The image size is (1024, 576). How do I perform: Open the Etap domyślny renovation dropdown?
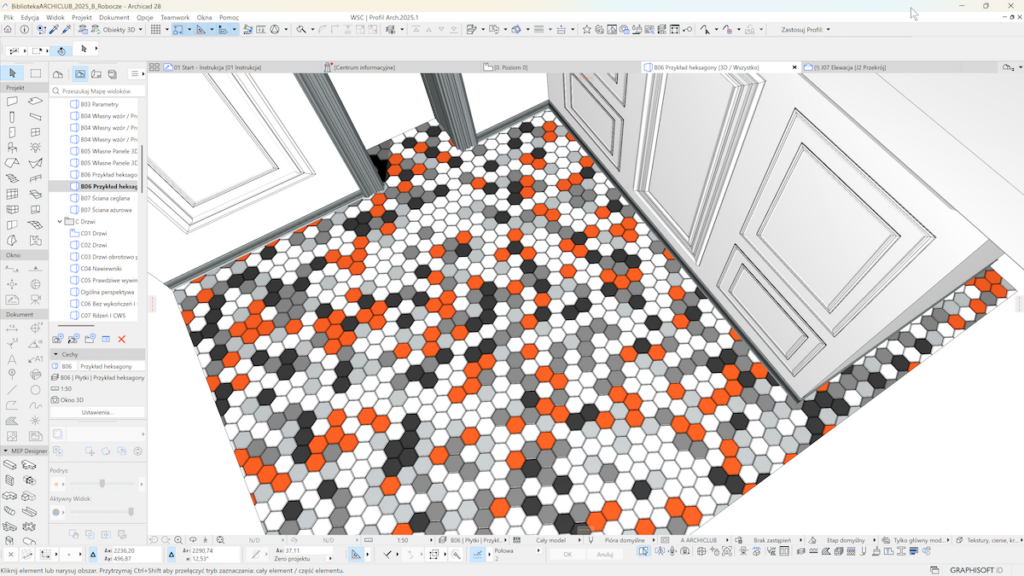pos(874,540)
